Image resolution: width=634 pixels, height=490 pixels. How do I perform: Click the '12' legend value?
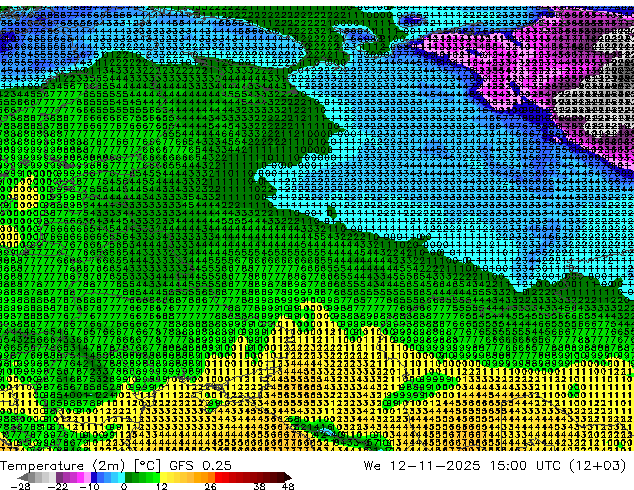pos(162,486)
